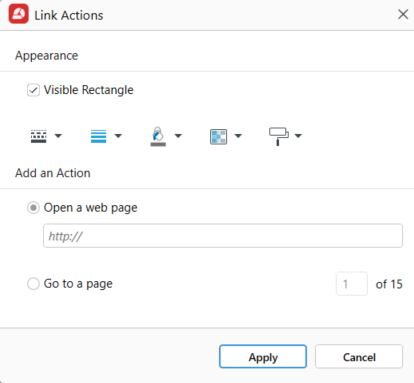Click the stroke color bucket icon
Viewport: 414px width, 383px height.
[158, 136]
